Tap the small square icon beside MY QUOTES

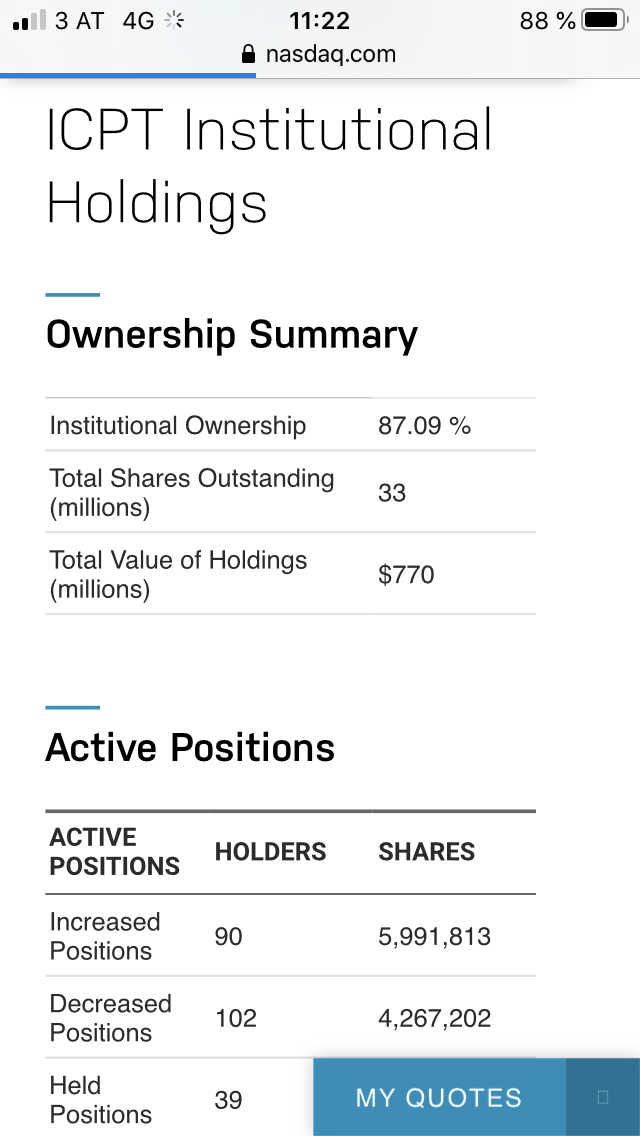[x=602, y=1097]
